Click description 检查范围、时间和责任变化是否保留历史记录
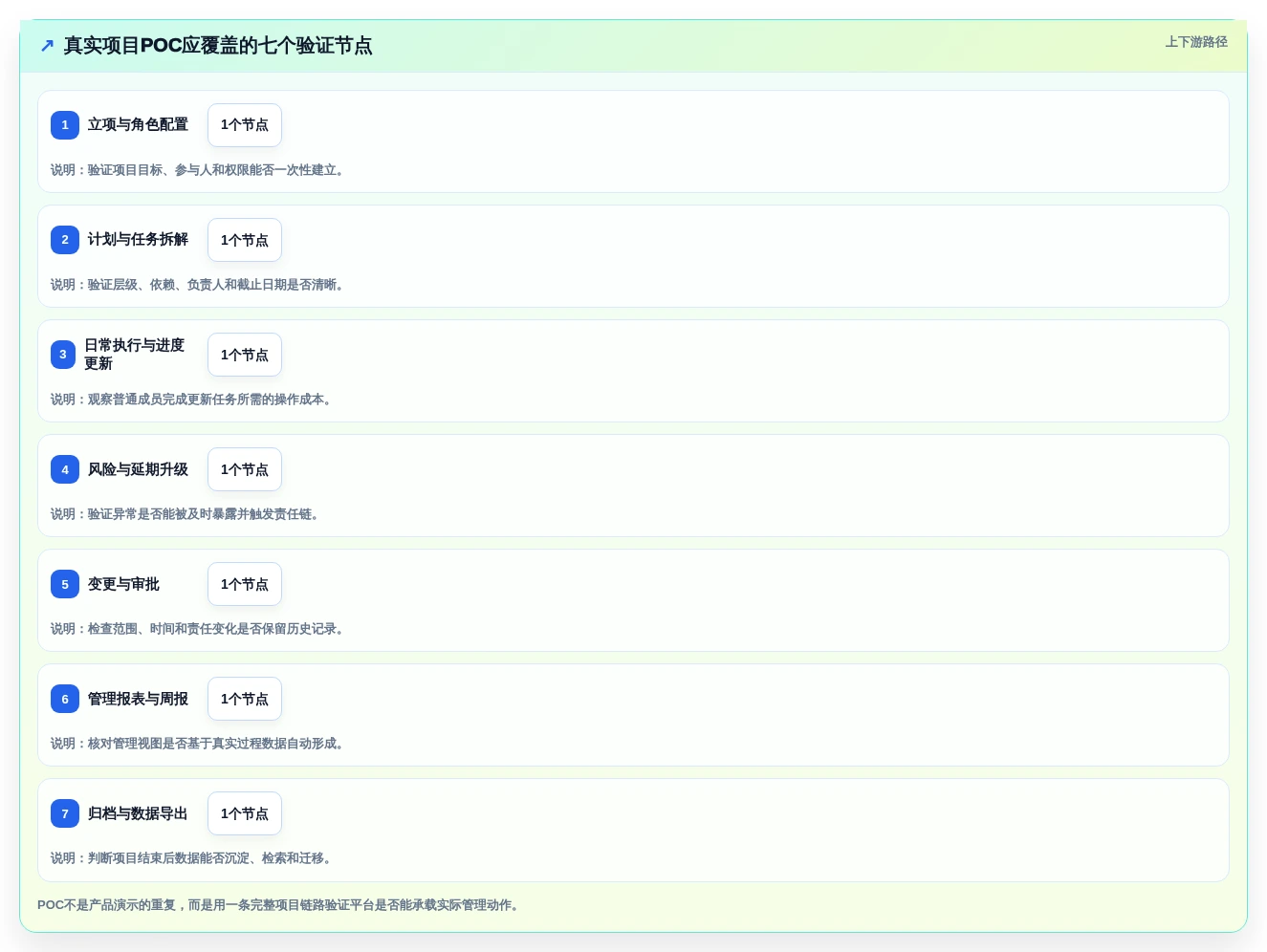The image size is (1267, 952). [197, 629]
